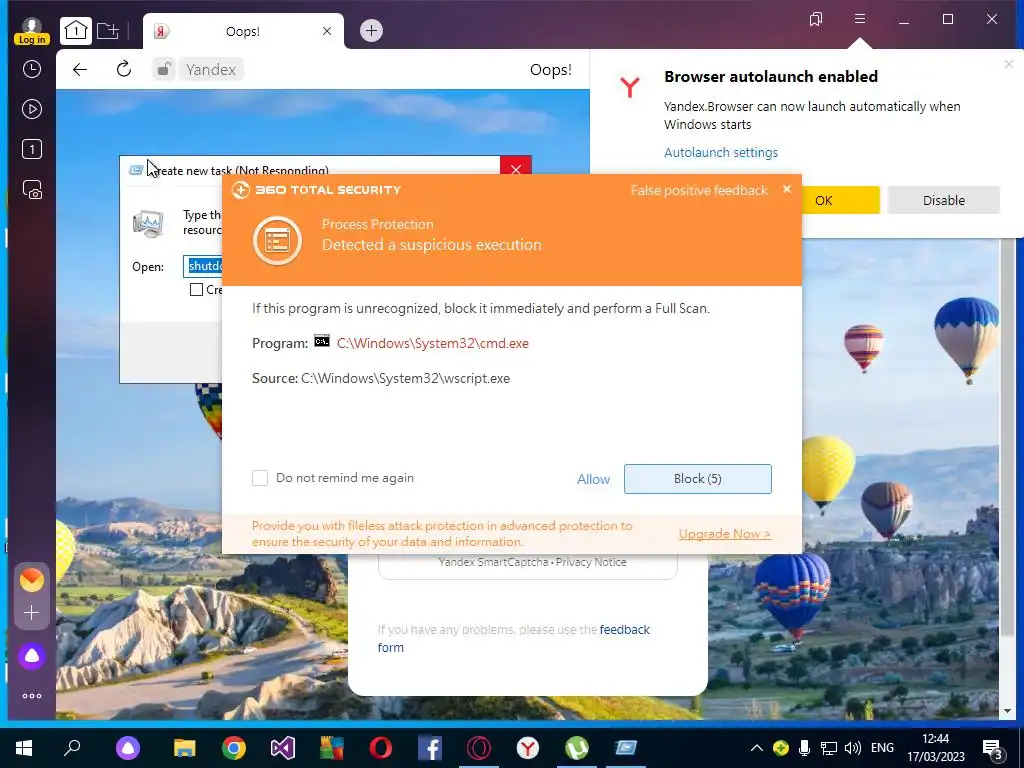
Task: Open the notification center
Action: [x=992, y=749]
